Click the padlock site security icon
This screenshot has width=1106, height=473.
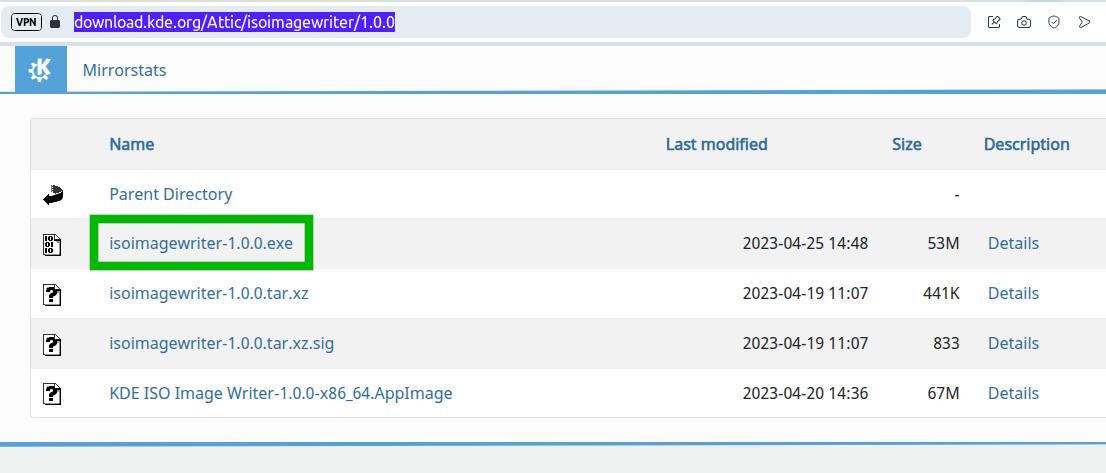point(56,23)
